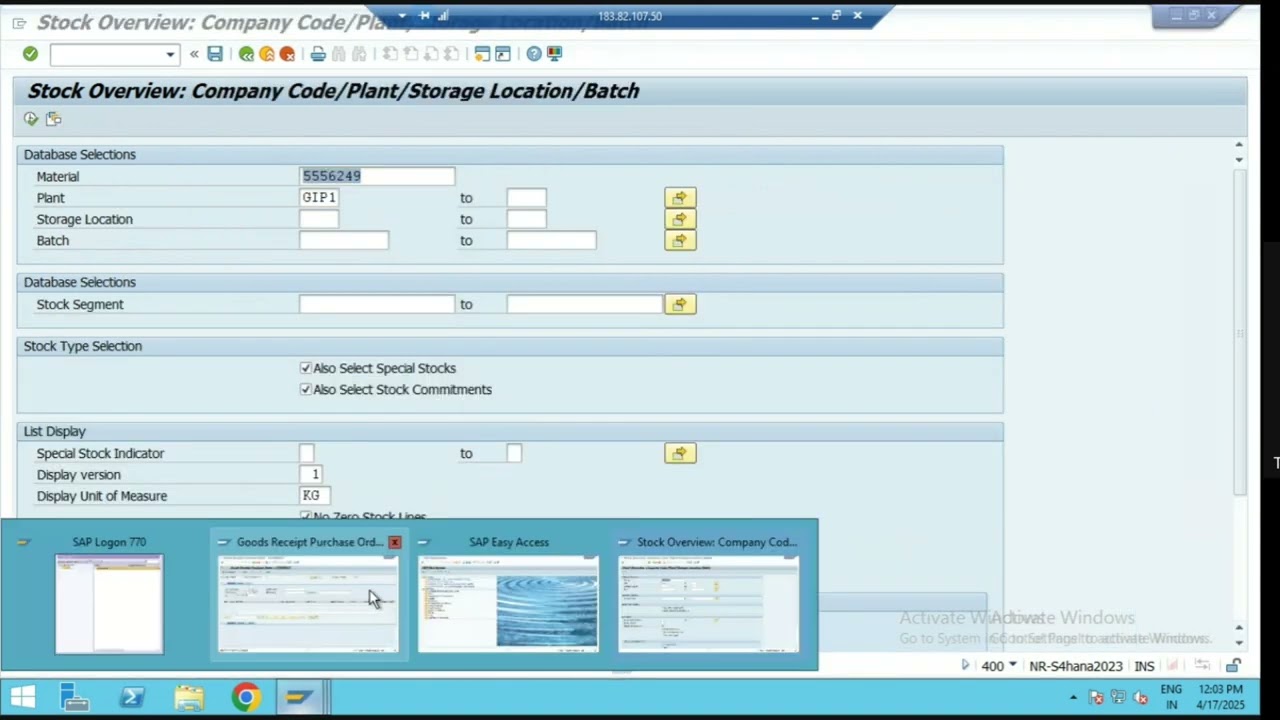Click the Previous Page icon
The image size is (1280, 720).
coord(411,54)
